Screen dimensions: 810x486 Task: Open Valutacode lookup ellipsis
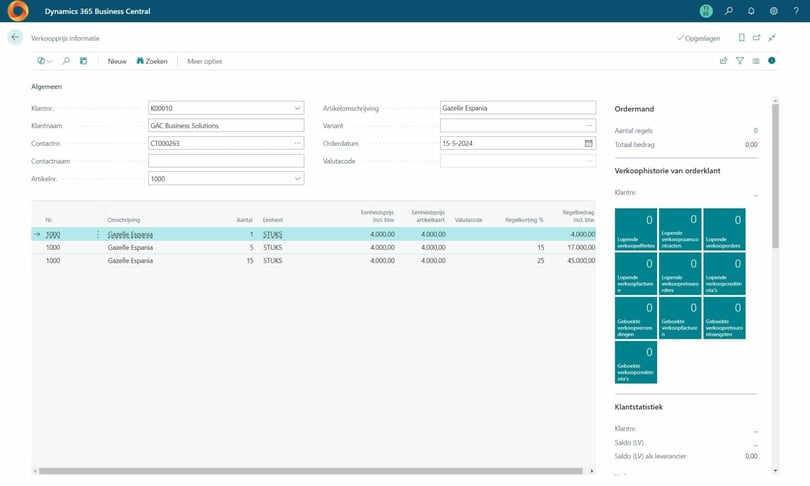tap(589, 161)
